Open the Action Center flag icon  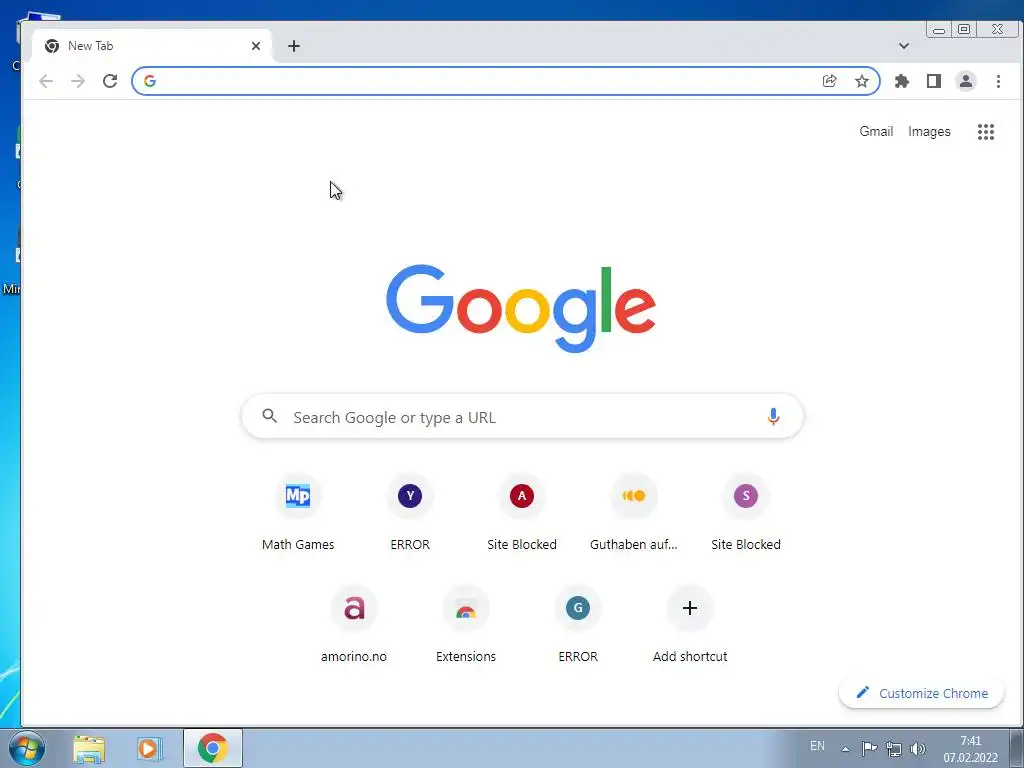pos(869,748)
